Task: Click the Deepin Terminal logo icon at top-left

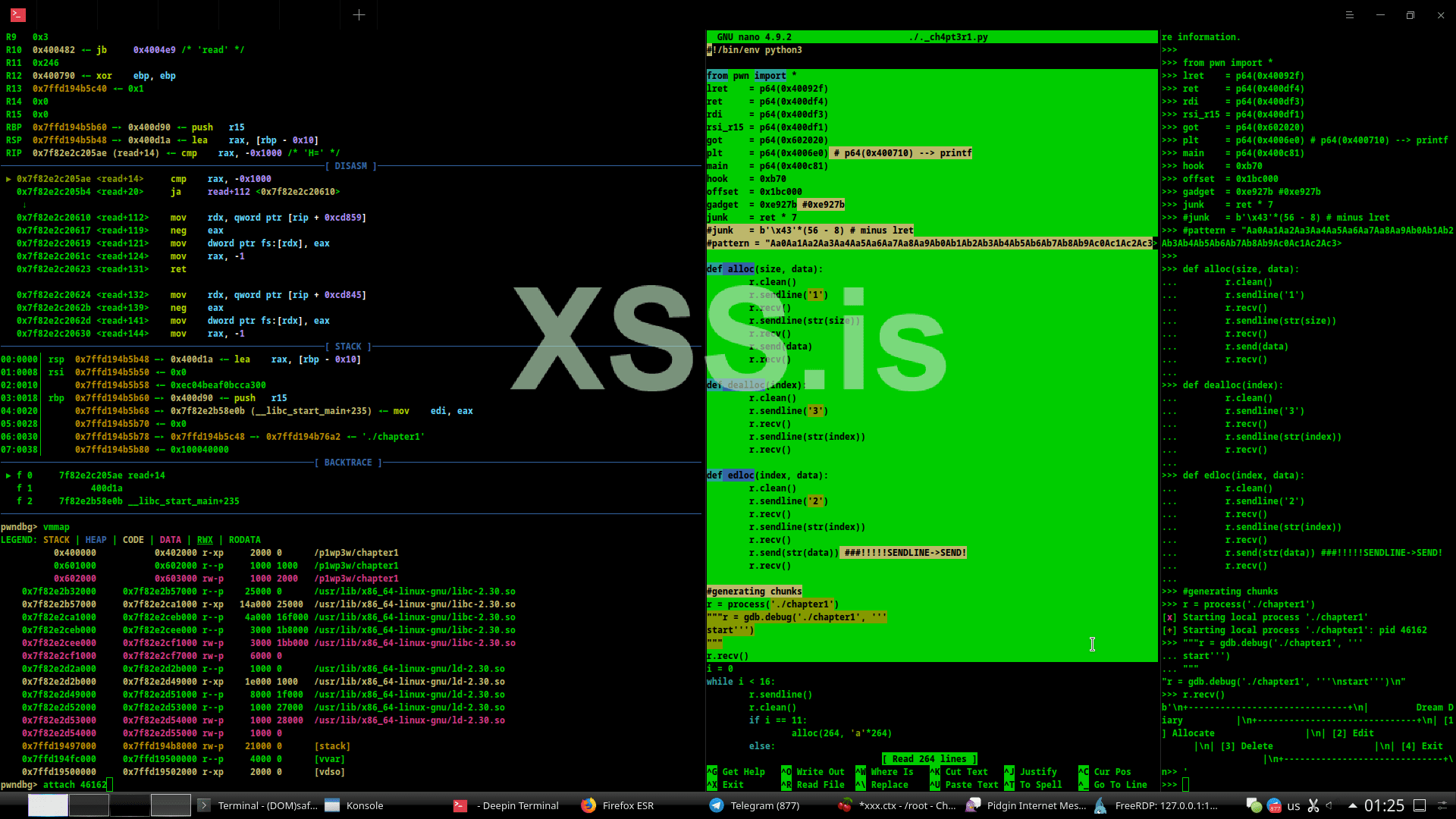Action: coord(18,14)
